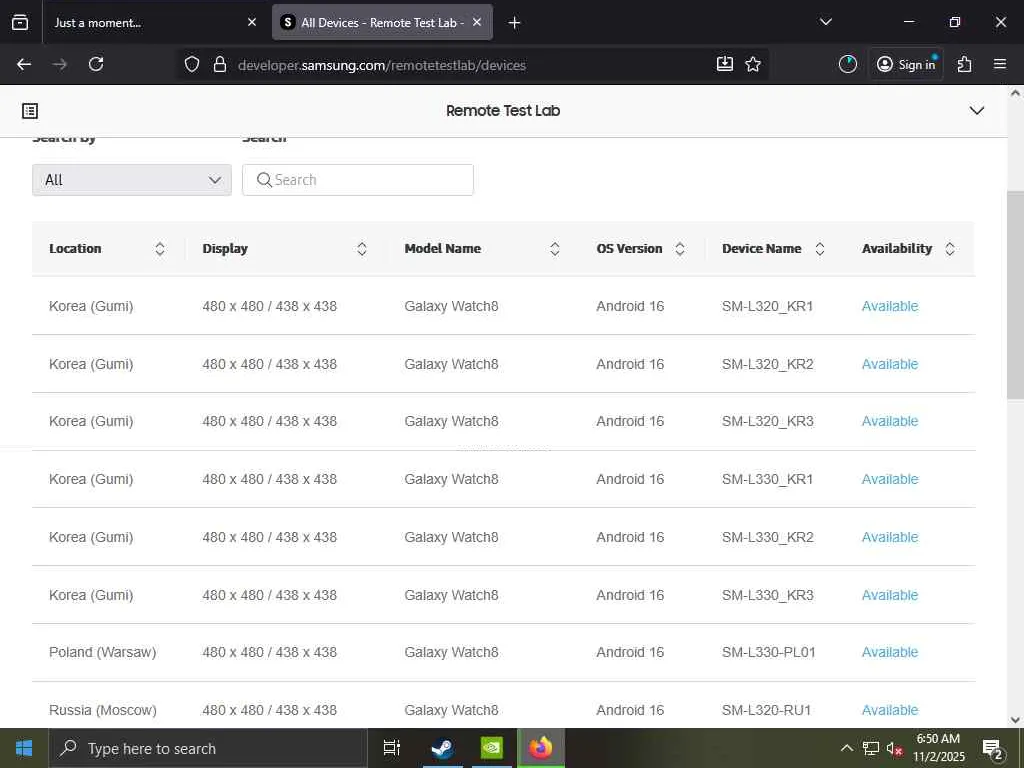
Task: Focus the device Search input field
Action: point(358,180)
